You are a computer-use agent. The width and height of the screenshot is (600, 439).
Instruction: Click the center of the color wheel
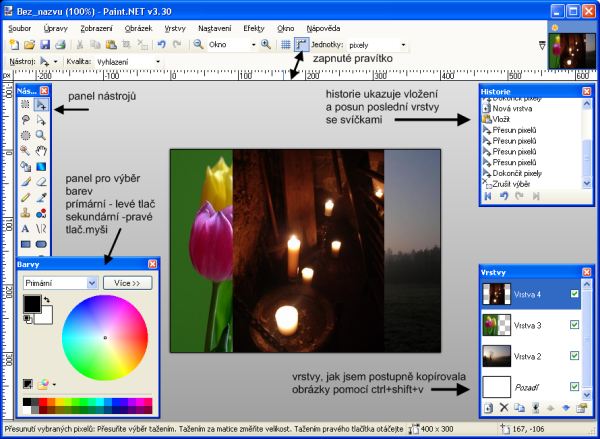click(x=105, y=338)
